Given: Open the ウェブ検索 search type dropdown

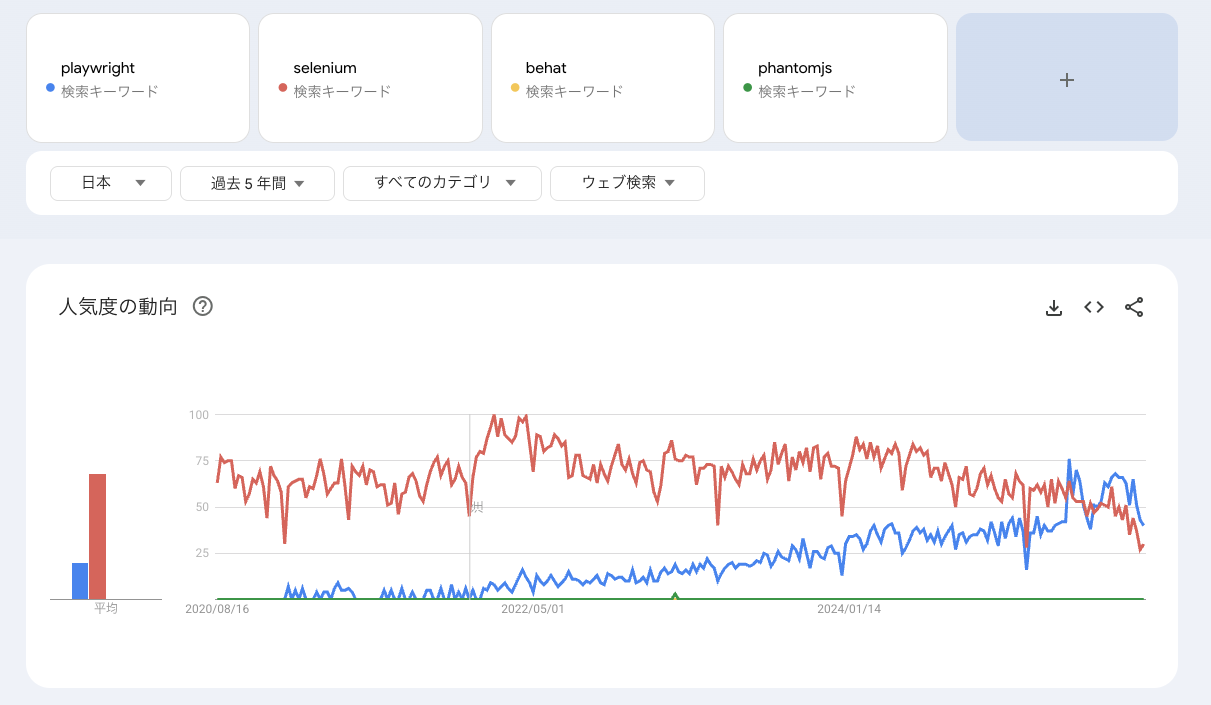Looking at the screenshot, I should (627, 183).
